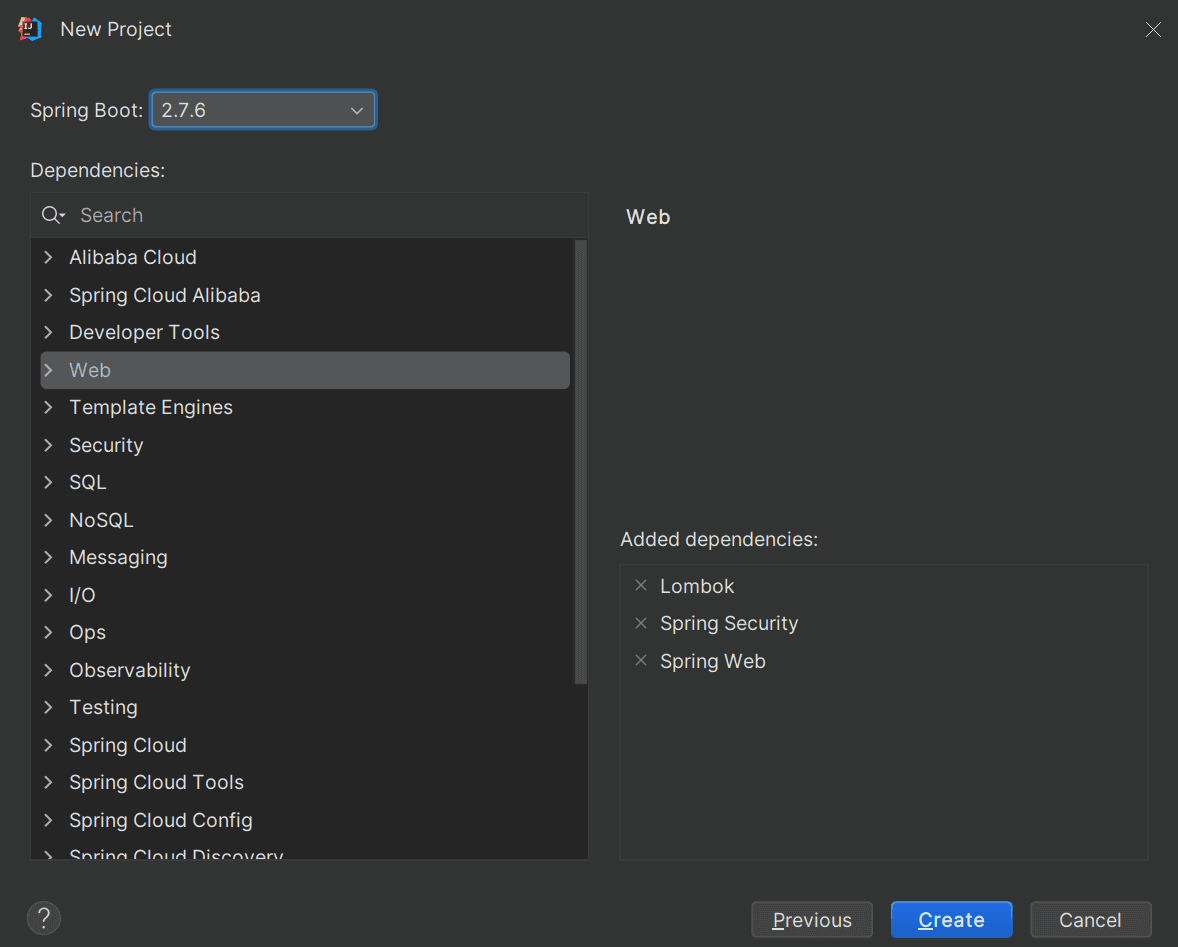Remove the Spring Security dependency
Screen dimensions: 1178x947
[641, 623]
